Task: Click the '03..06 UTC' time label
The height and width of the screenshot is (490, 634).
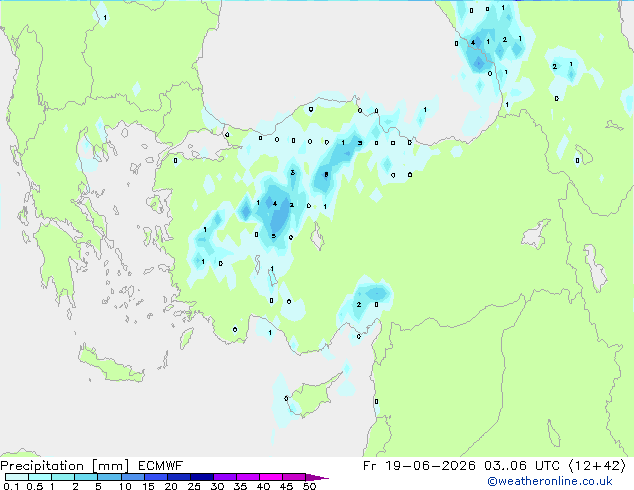Action: (x=522, y=466)
